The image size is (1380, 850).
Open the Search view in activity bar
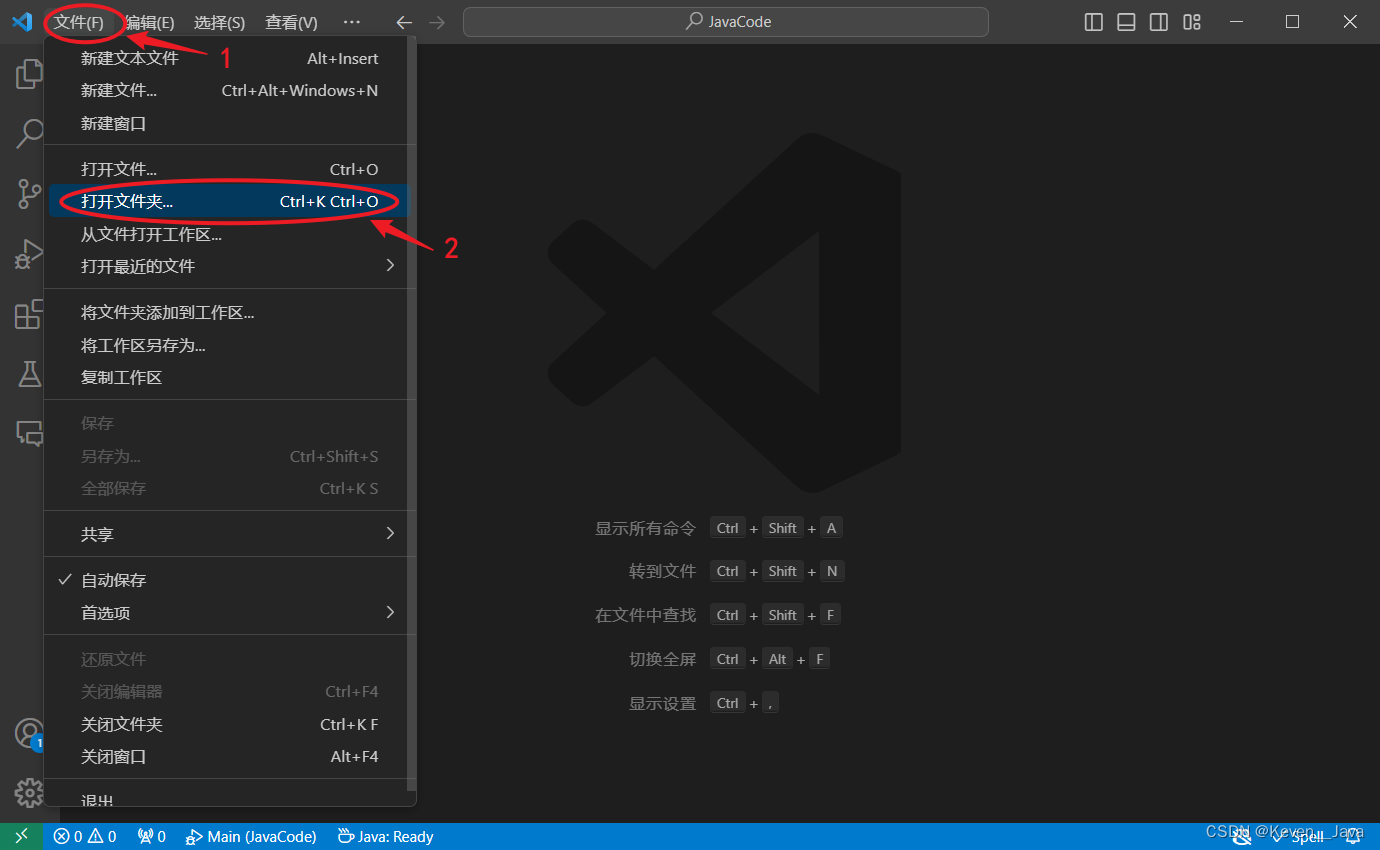[29, 133]
